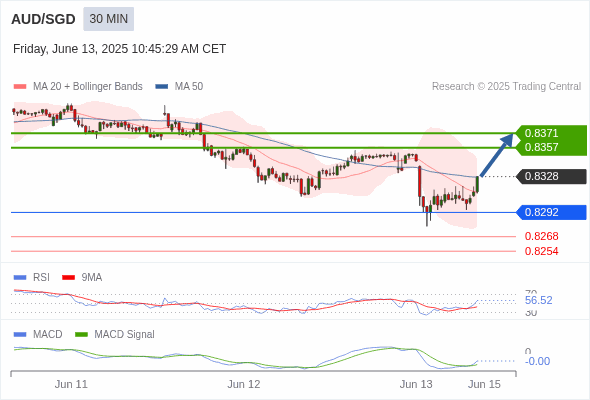The width and height of the screenshot is (590, 400).
Task: Click the red 9MA legend swatch
Action: (x=68, y=278)
